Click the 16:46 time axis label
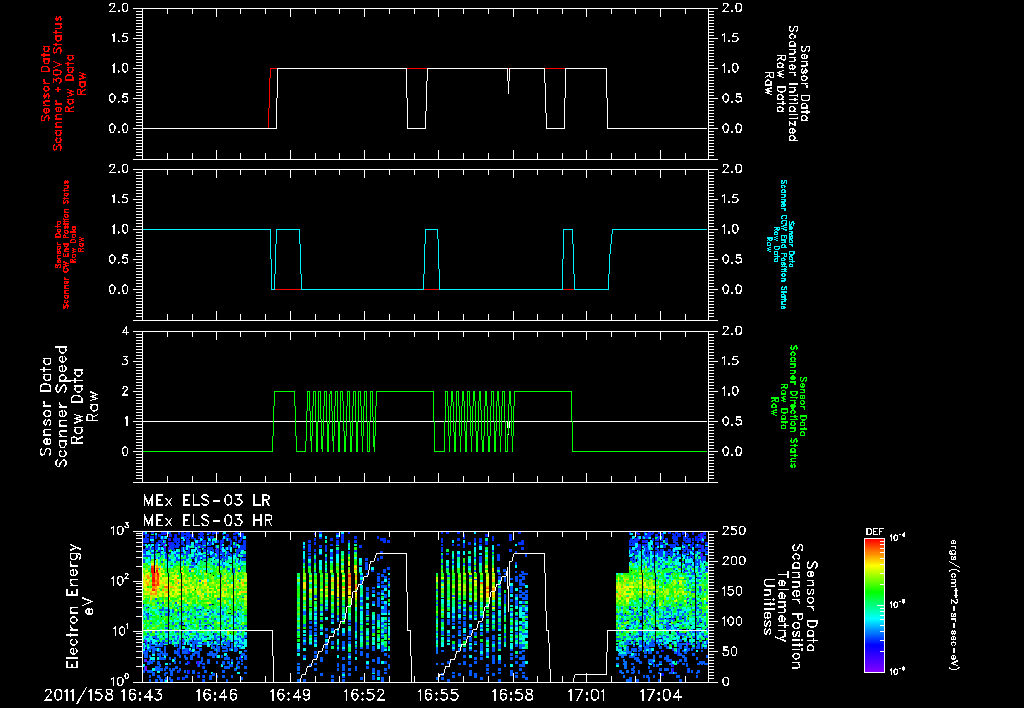This screenshot has width=1024, height=708. 215,695
